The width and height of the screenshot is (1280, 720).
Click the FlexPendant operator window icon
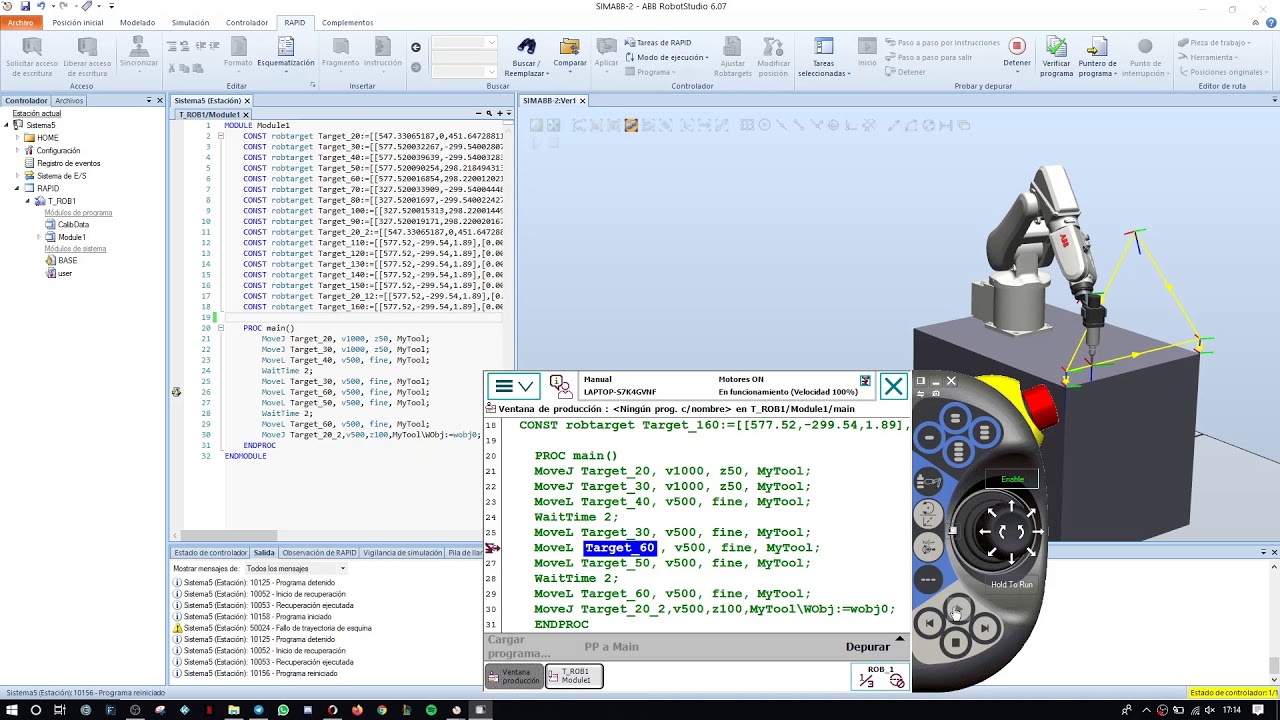pyautogui.click(x=561, y=386)
